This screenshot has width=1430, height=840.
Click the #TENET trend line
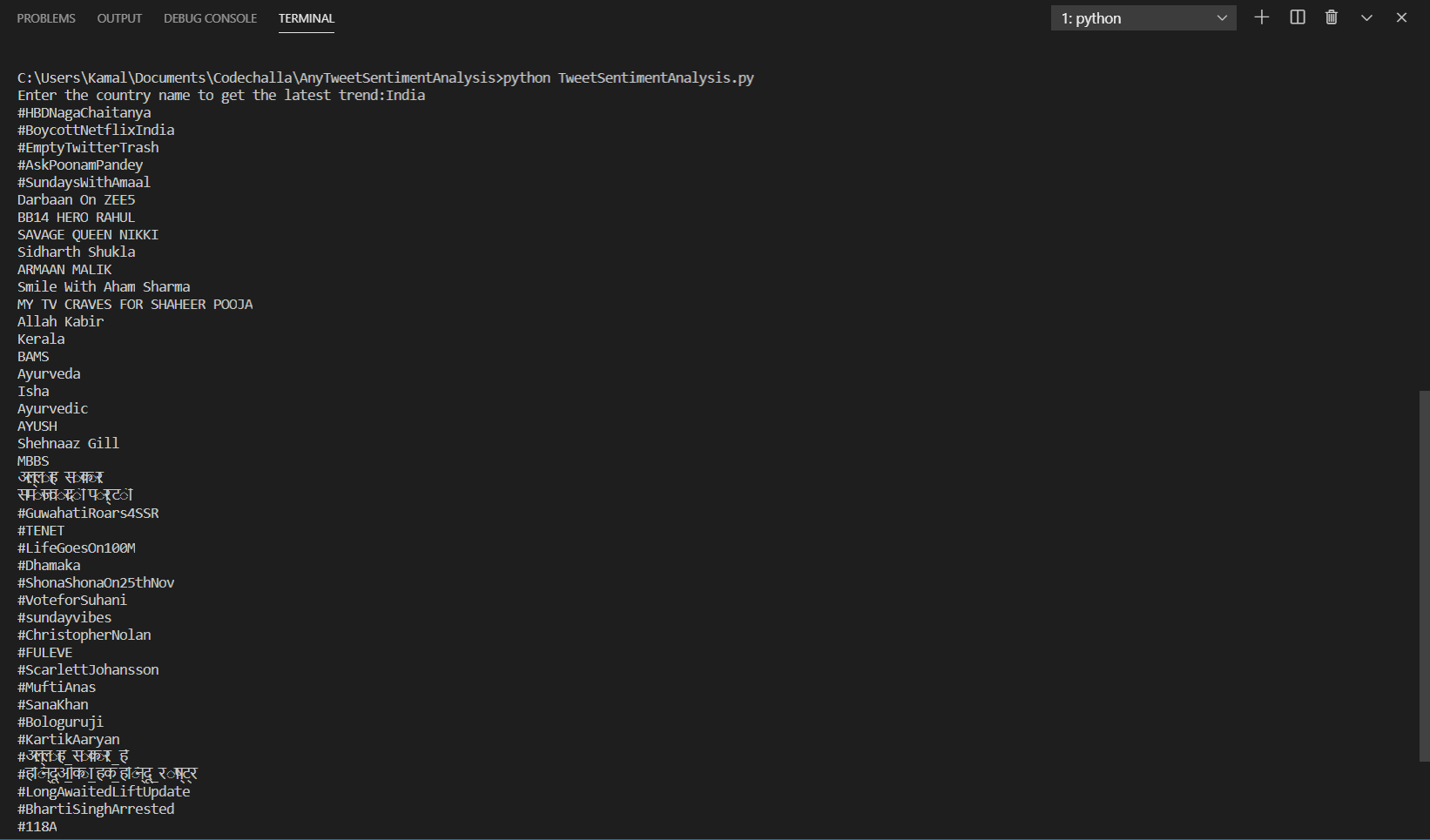[x=41, y=530]
